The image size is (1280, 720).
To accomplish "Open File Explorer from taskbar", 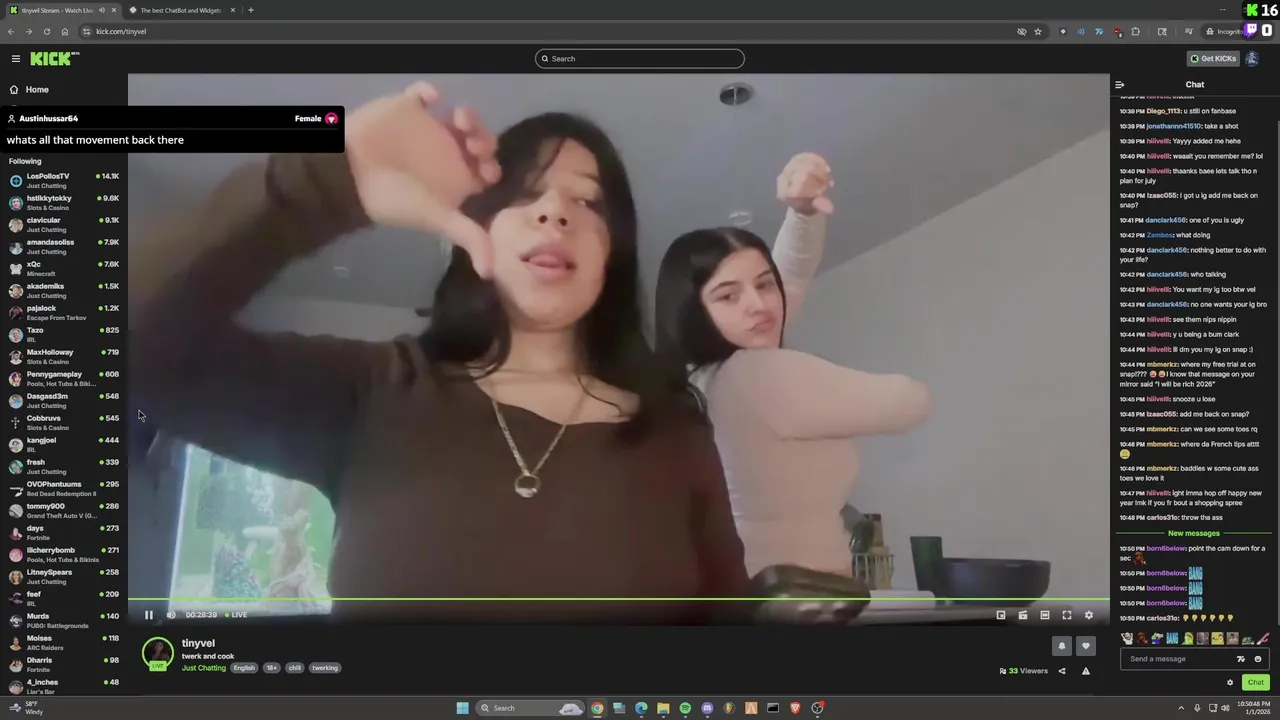I will (663, 708).
